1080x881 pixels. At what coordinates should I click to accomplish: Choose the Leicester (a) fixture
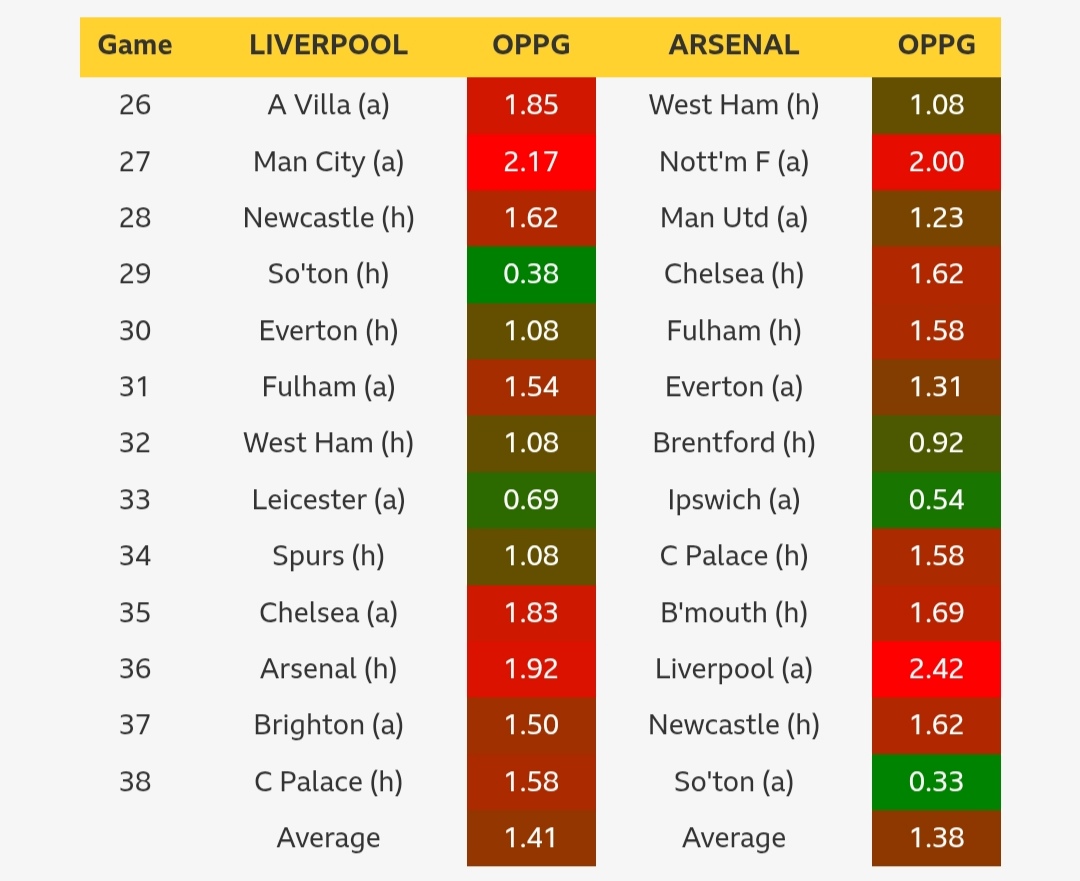tap(328, 500)
